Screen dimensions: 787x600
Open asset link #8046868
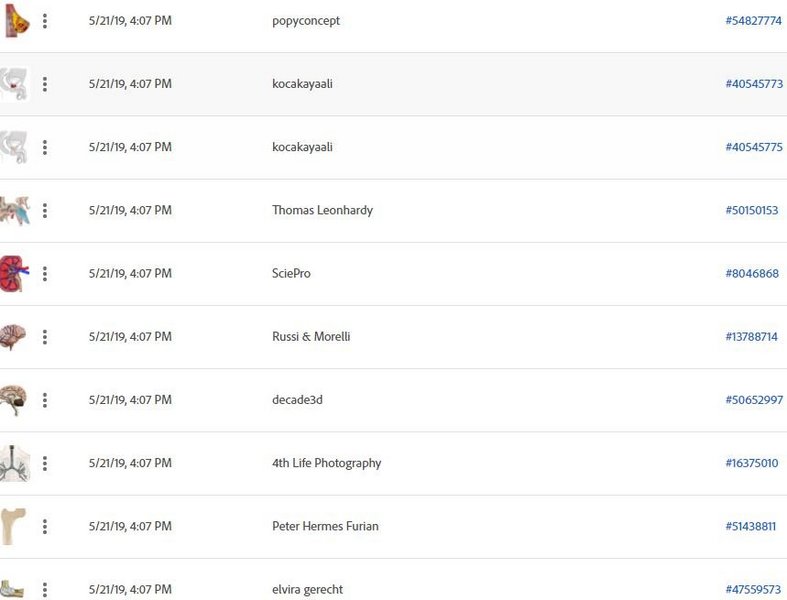[x=752, y=274]
